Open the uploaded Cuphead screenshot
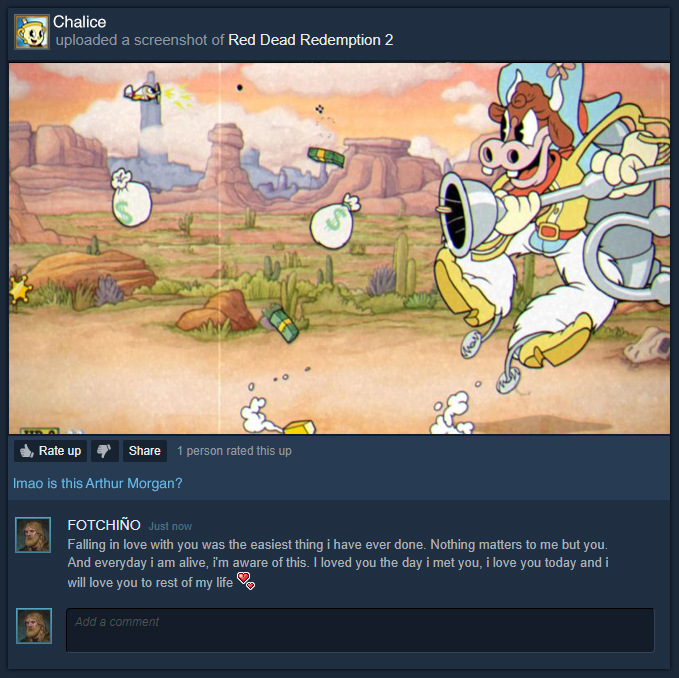This screenshot has width=679, height=678. 339,249
